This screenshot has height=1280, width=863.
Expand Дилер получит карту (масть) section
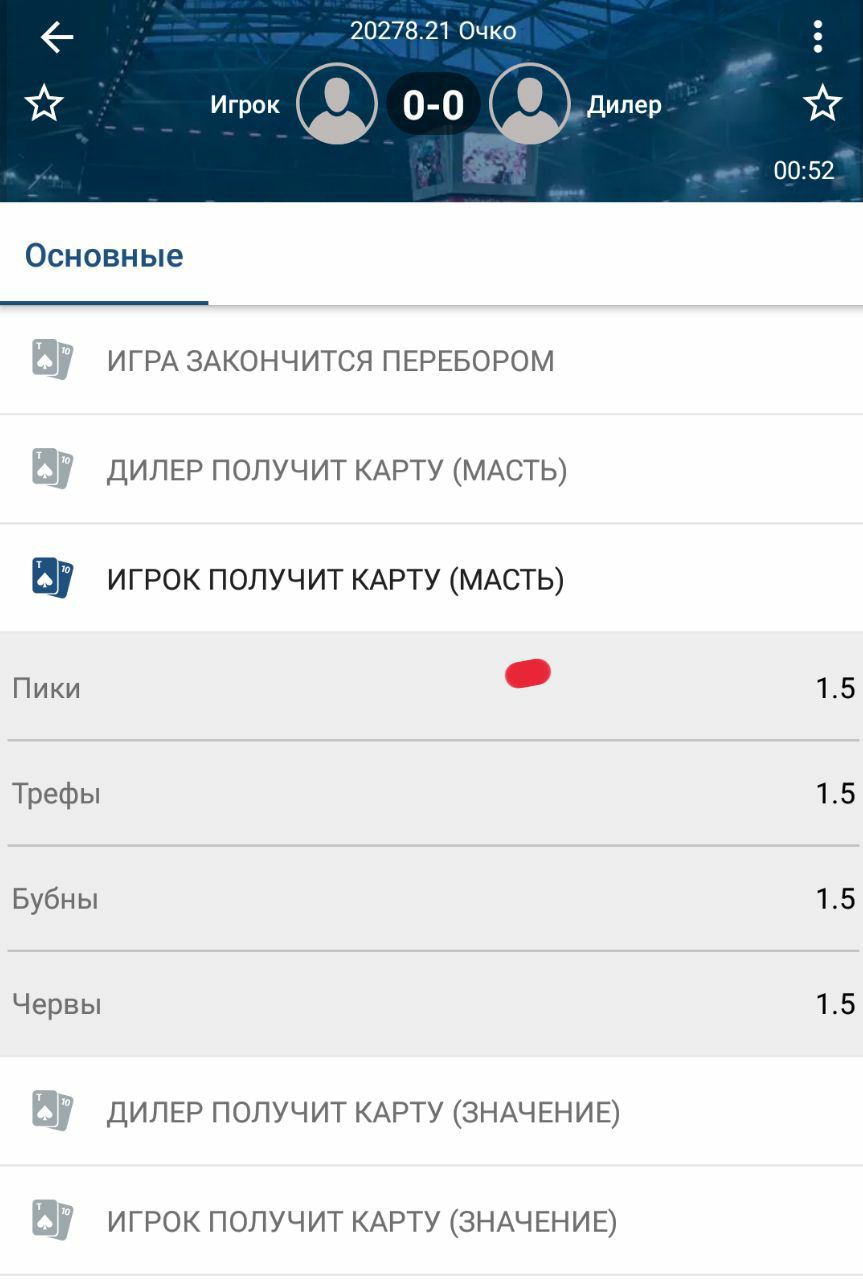point(337,470)
